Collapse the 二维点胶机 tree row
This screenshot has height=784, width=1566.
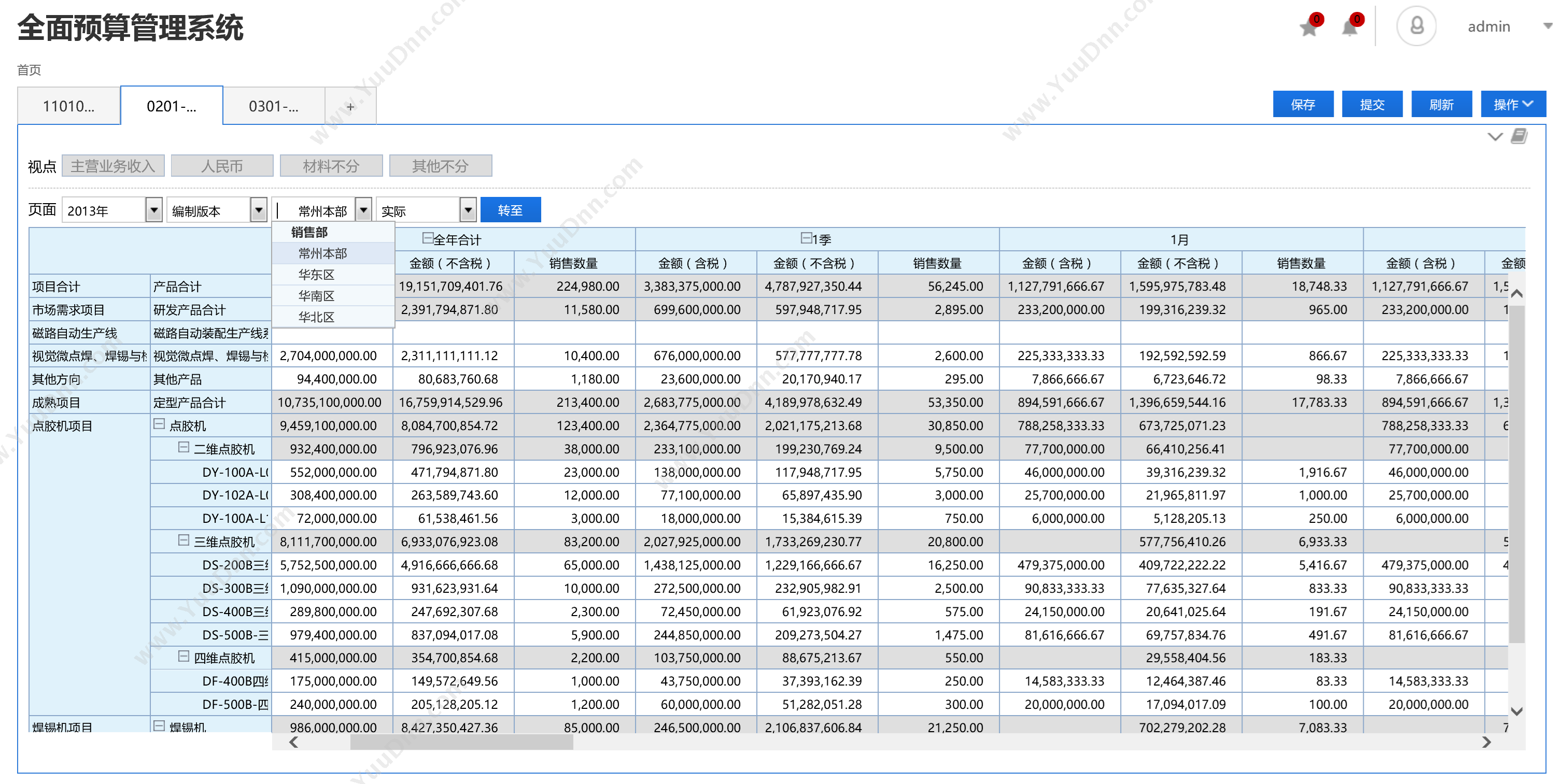183,447
